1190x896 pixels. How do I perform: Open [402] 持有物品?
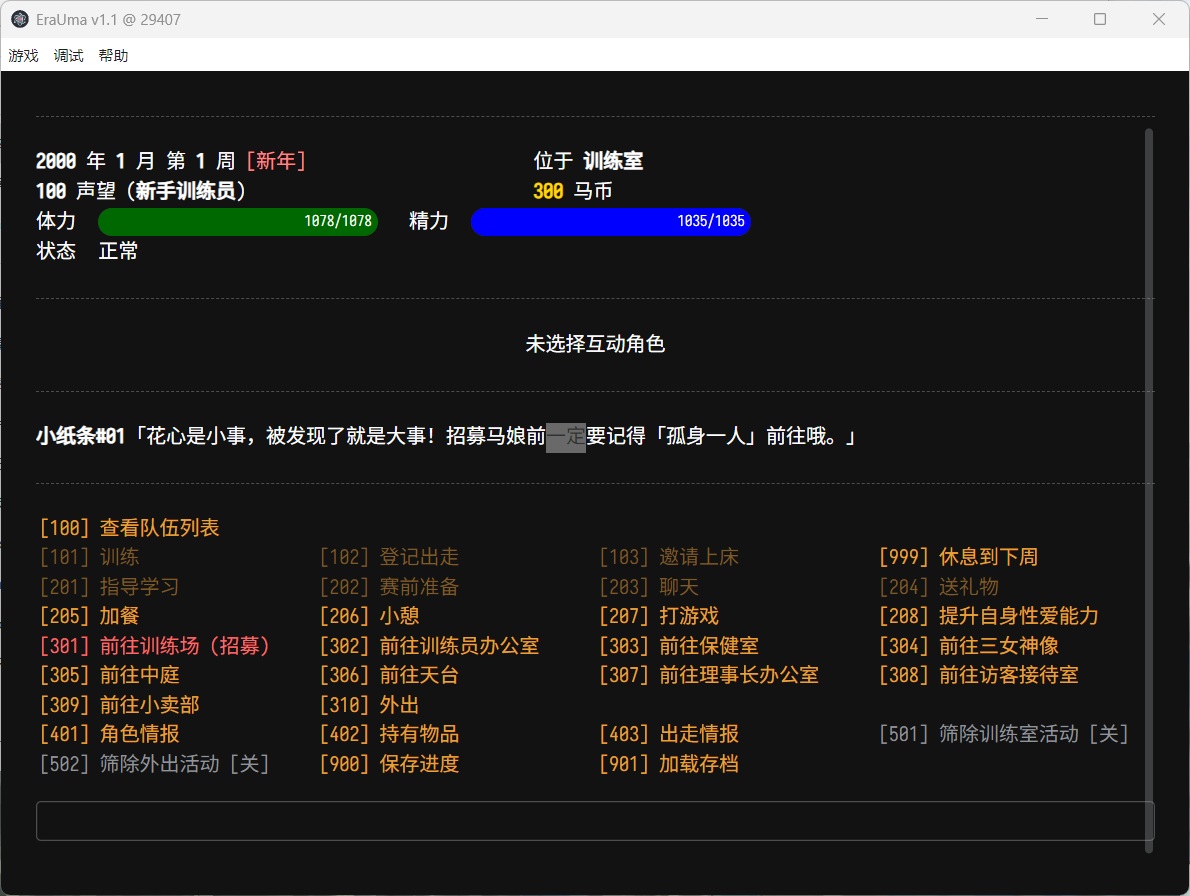(x=389, y=734)
